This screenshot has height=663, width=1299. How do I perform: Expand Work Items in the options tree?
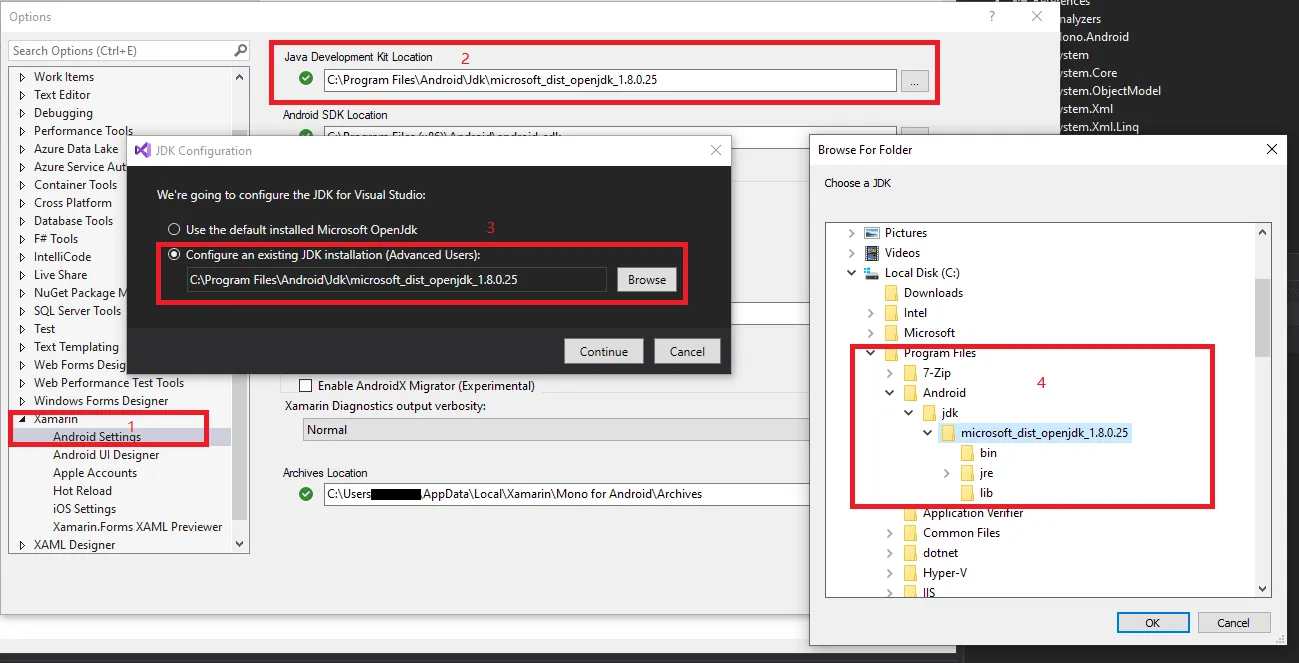click(x=23, y=77)
